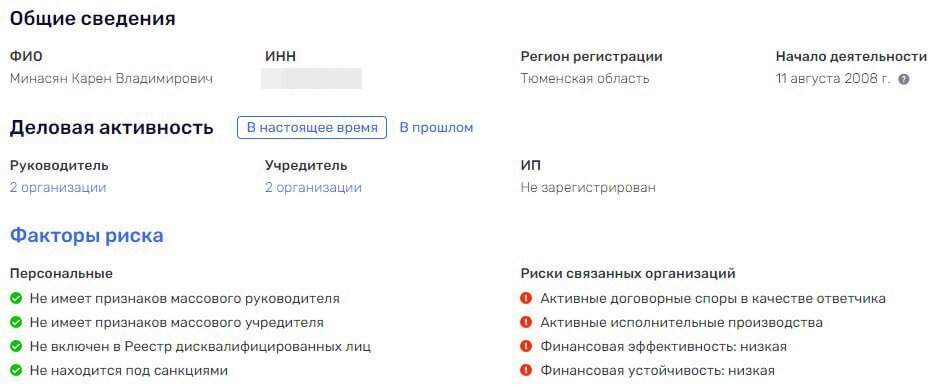Click "Активные договорные споры в качестве ответчика" text
Screen dimensions: 932x390
713,298
